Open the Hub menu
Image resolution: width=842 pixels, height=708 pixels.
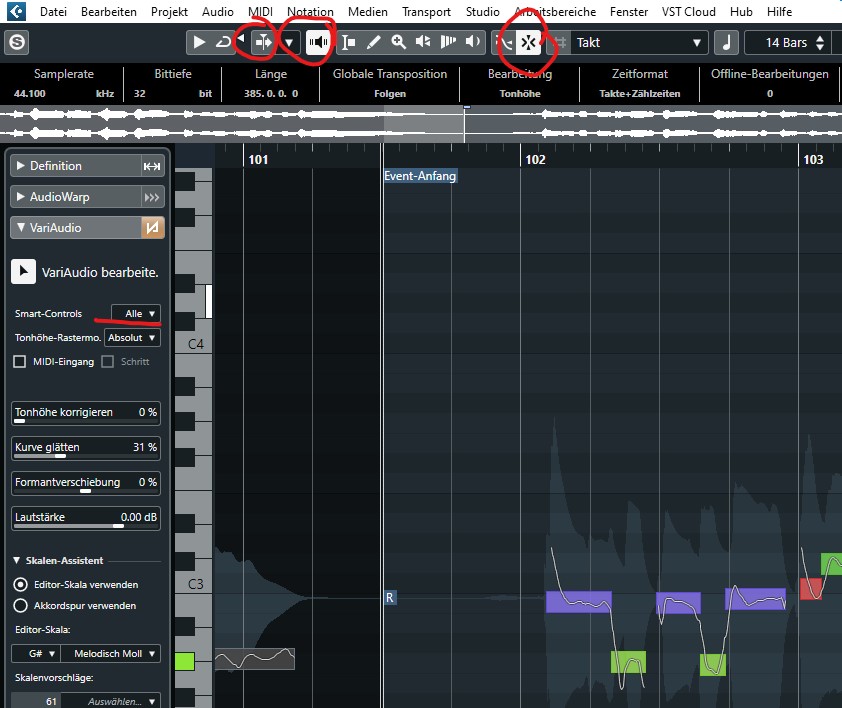[741, 11]
